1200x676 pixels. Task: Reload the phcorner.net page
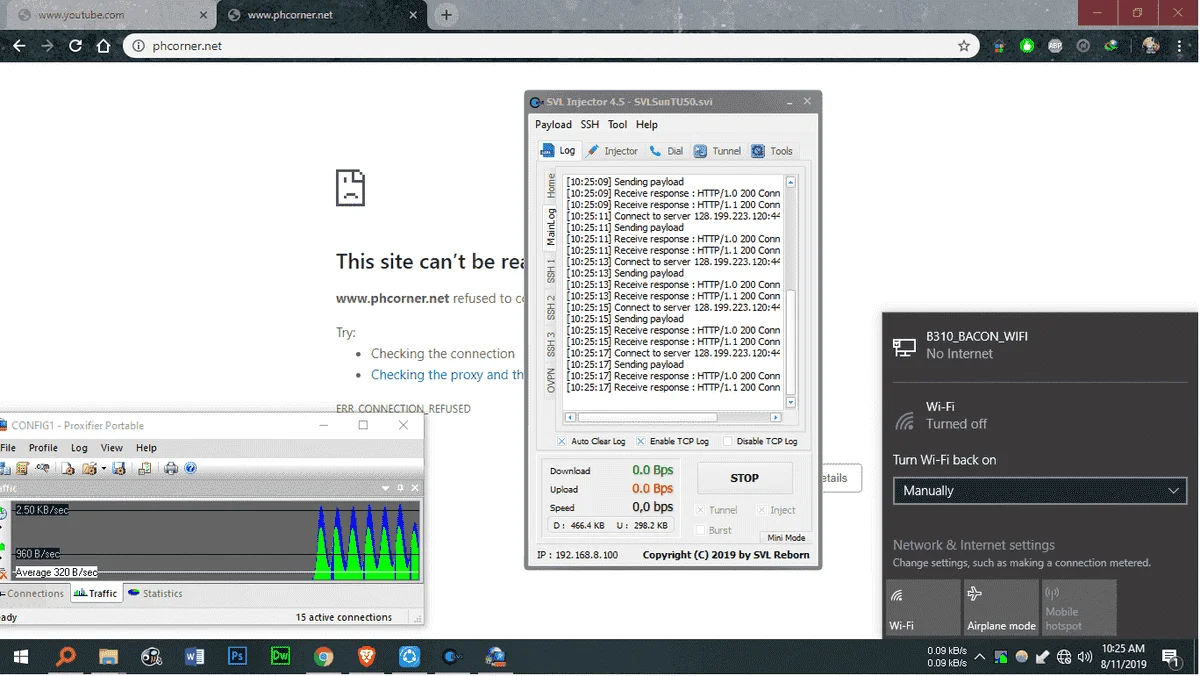75,46
